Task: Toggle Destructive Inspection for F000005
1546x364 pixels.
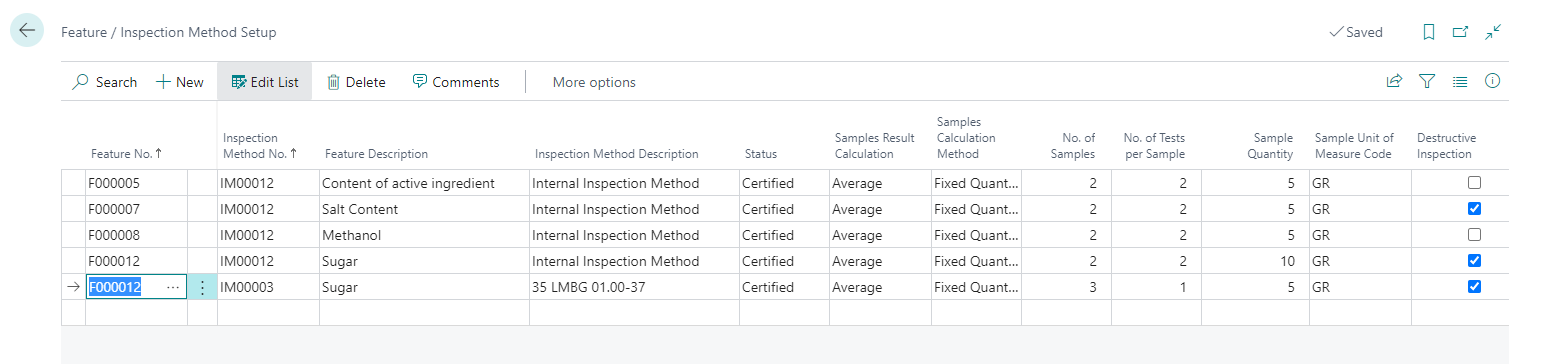Action: 1474,183
